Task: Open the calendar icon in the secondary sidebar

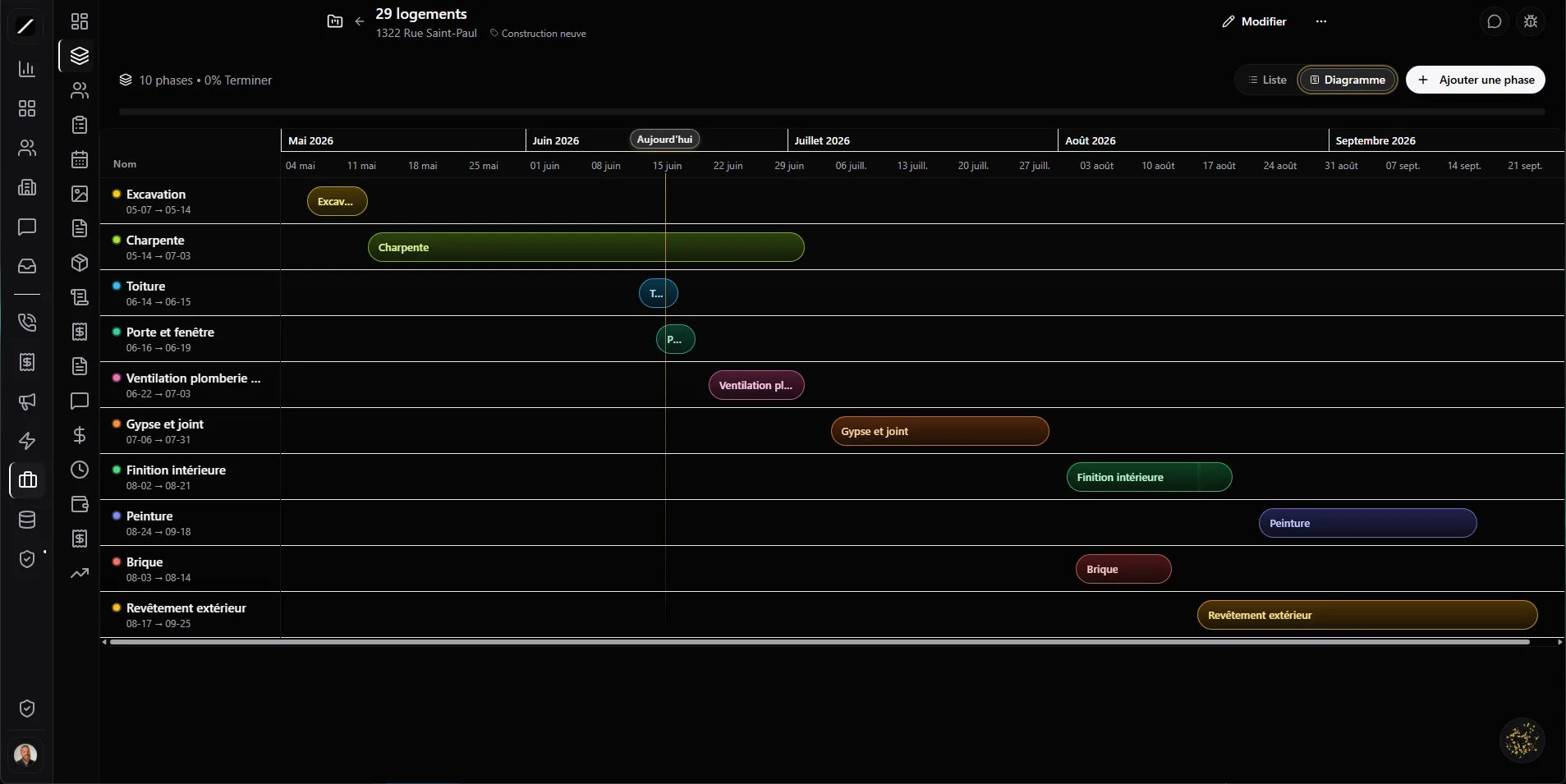Action: (x=80, y=159)
